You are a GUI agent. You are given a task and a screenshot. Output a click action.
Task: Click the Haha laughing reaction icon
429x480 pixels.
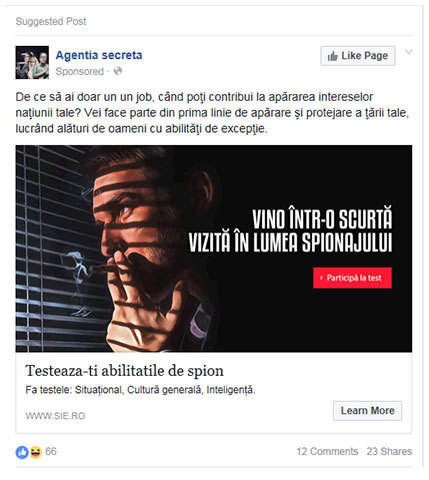tap(36, 452)
